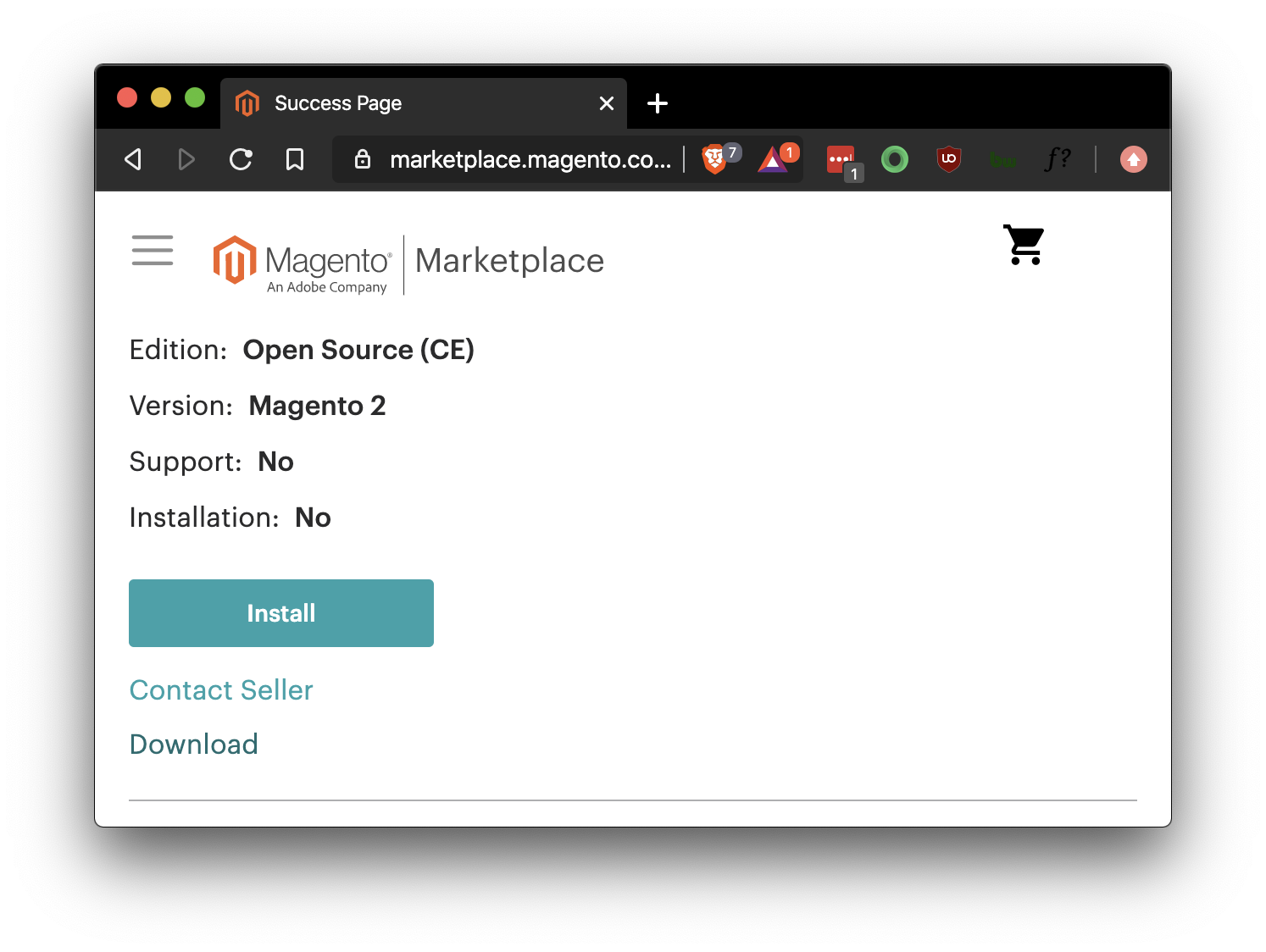Click the green bw extension icon
The height and width of the screenshot is (952, 1266).
tap(1003, 160)
